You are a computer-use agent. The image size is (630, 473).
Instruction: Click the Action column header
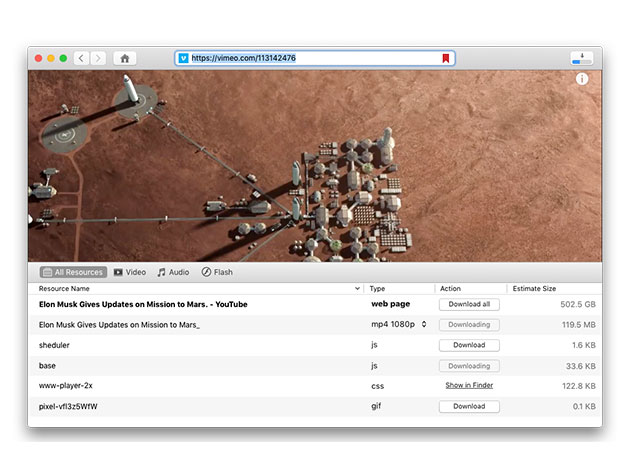[450, 289]
